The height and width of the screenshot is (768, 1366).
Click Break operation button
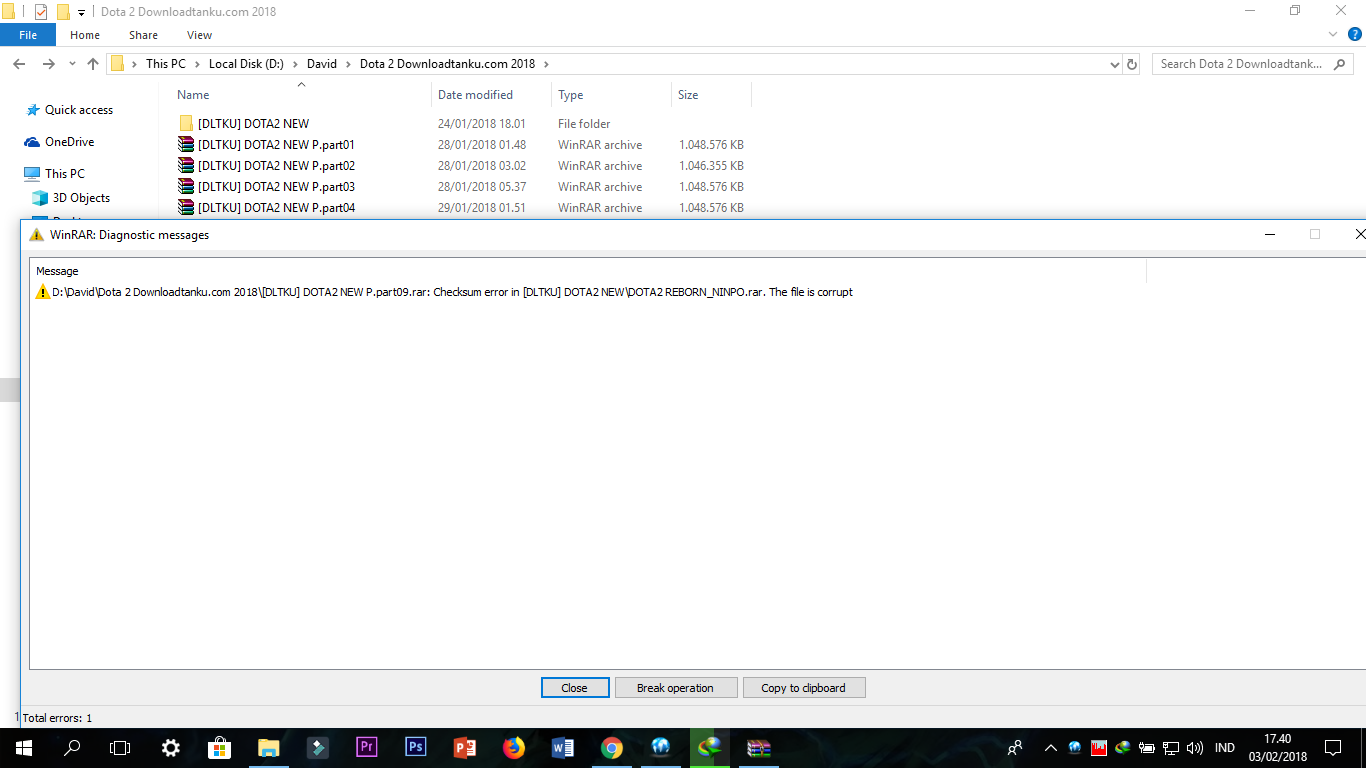coord(675,688)
